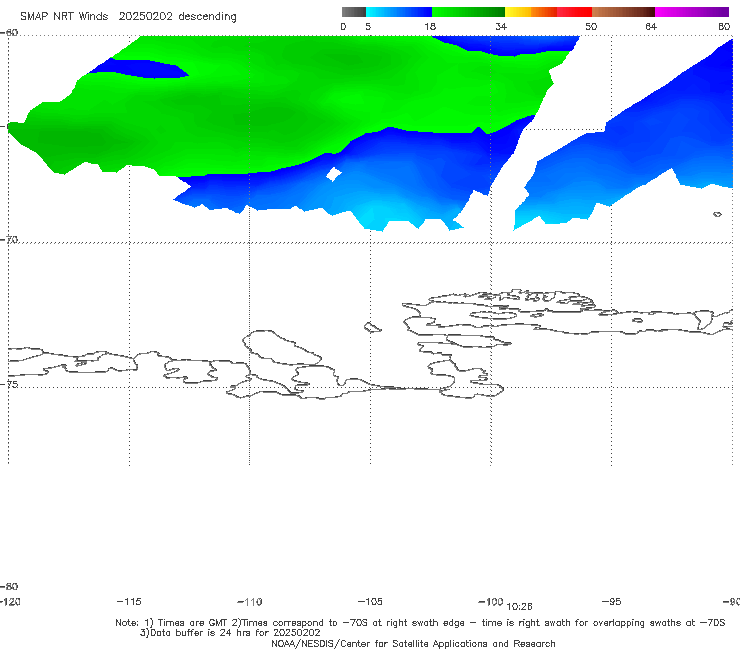
Task: Click the magenta-purple color bar segment
Action: tap(692, 12)
